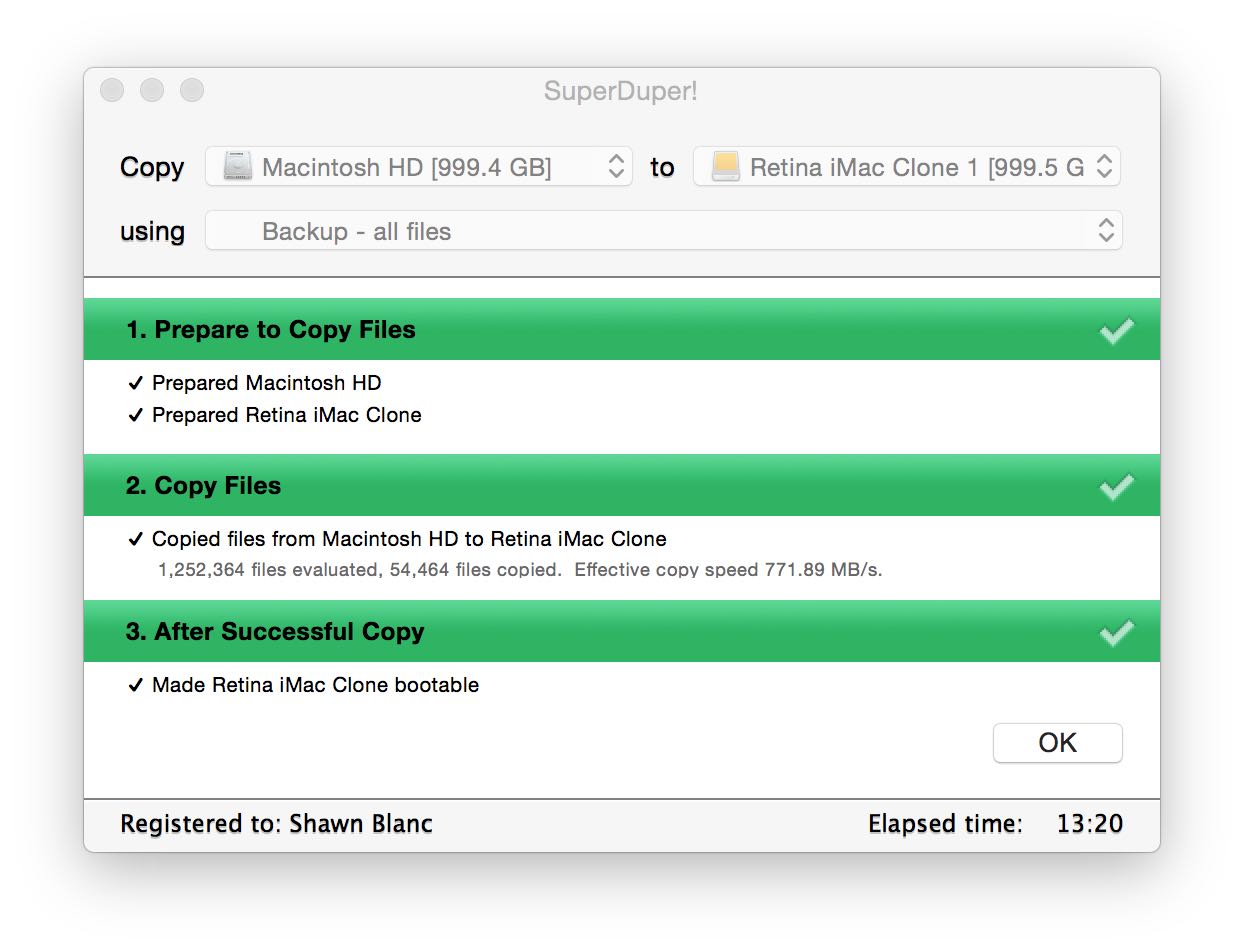1244x952 pixels.
Task: Open the 'Backup - all files' script dropdown
Action: tap(664, 231)
